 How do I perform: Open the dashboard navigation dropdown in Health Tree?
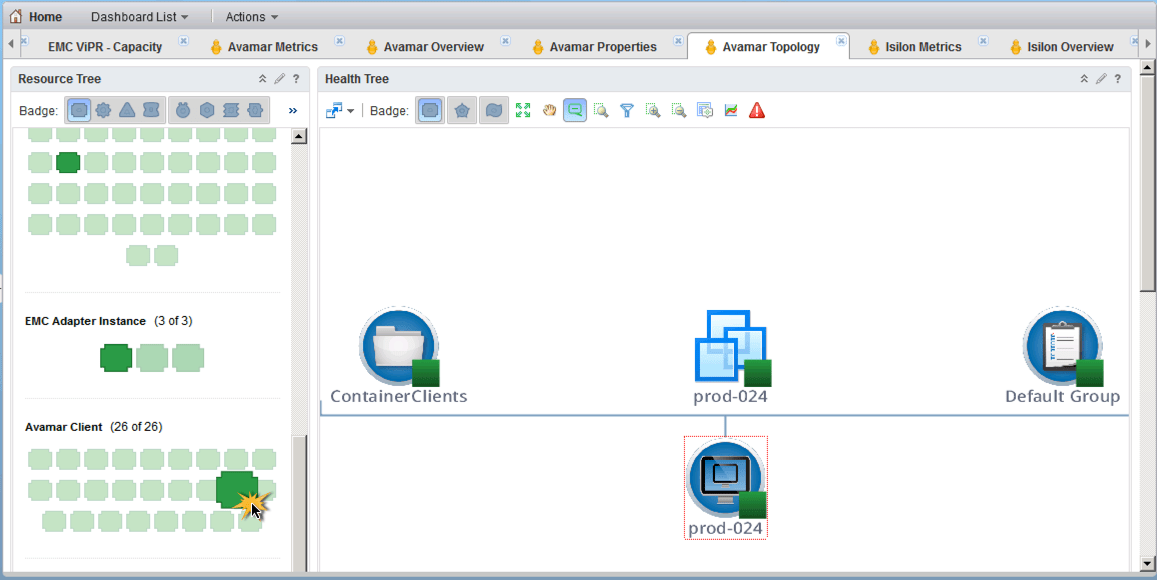(339, 111)
